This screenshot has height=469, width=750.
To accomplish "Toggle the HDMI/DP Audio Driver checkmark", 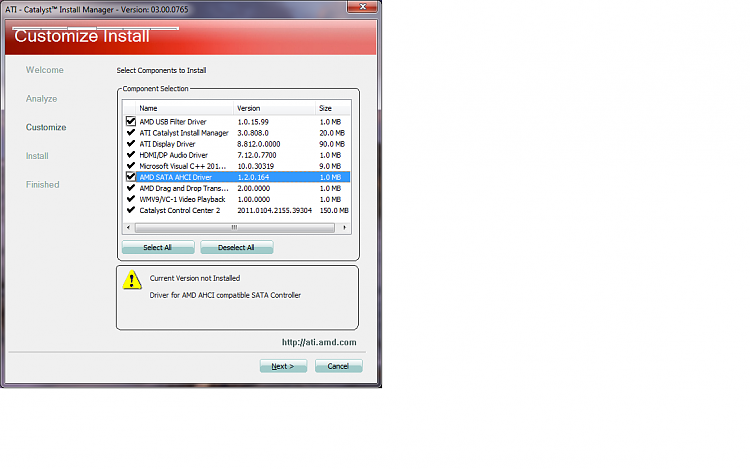I will pyautogui.click(x=131, y=154).
